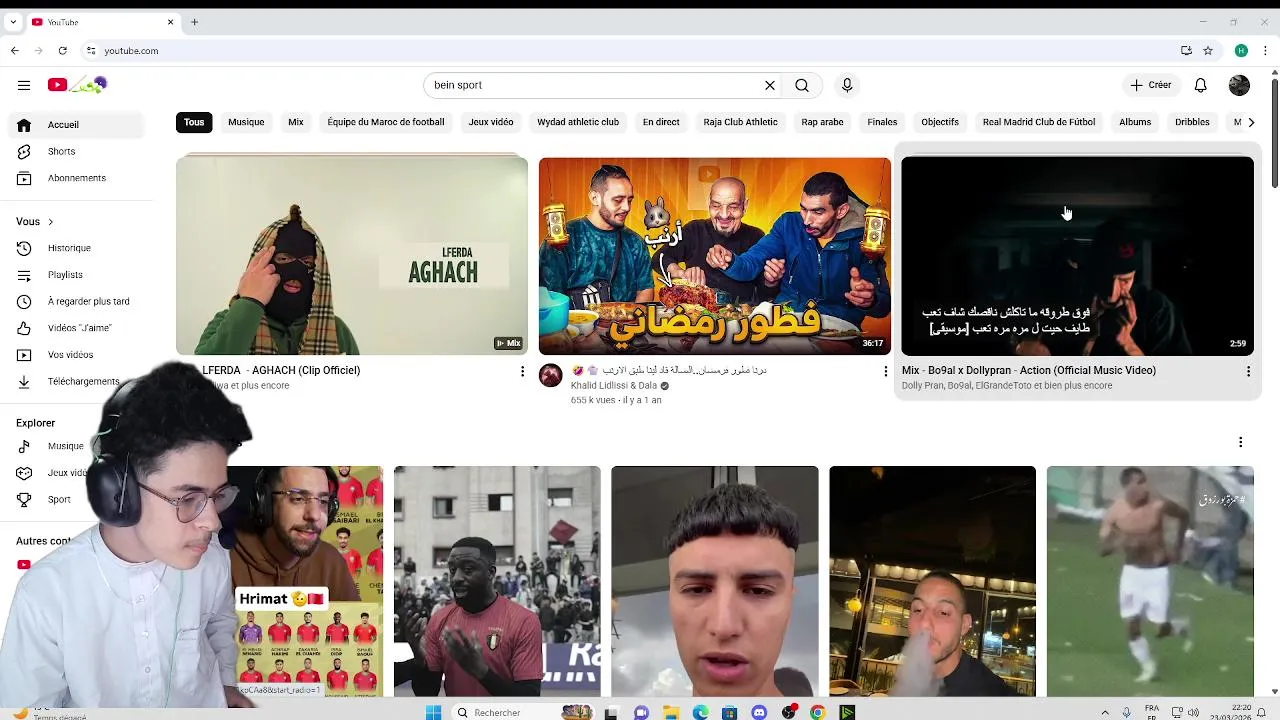This screenshot has width=1280, height=720.
Task: Select the Albums chip
Action: [1135, 122]
